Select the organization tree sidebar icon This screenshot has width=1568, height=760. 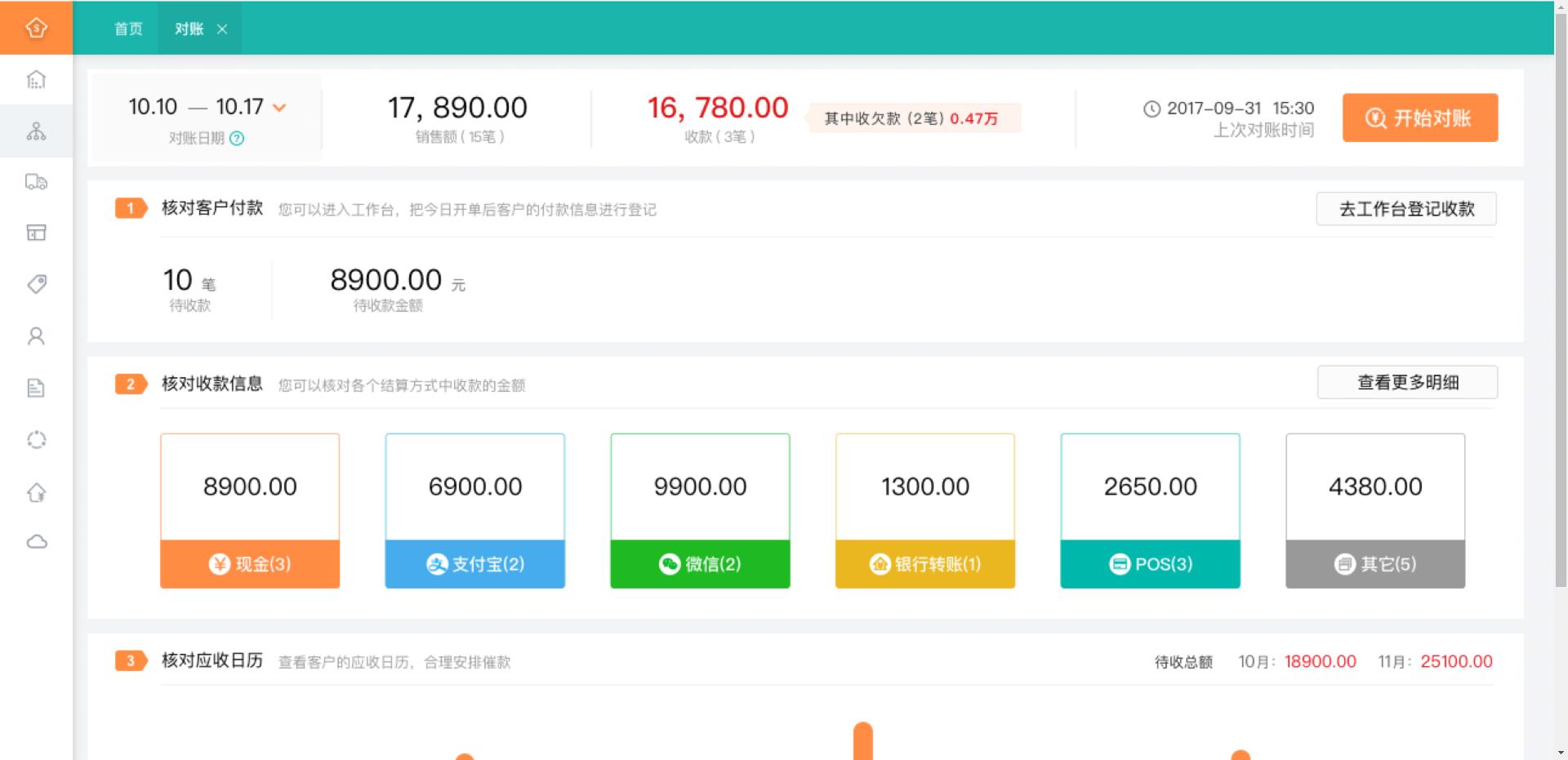click(x=36, y=131)
